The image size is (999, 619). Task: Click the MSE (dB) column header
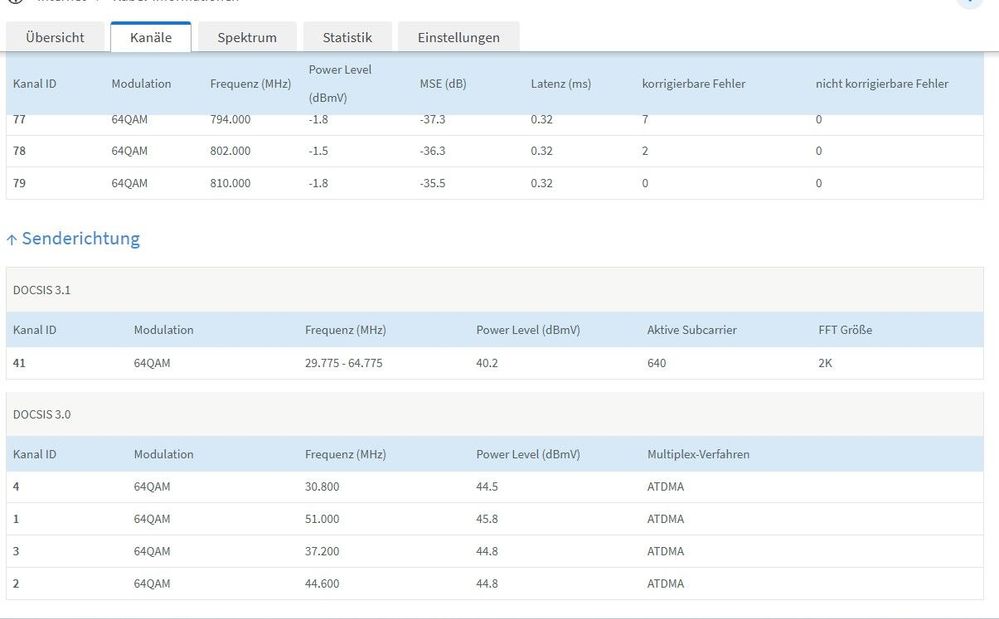pos(443,83)
